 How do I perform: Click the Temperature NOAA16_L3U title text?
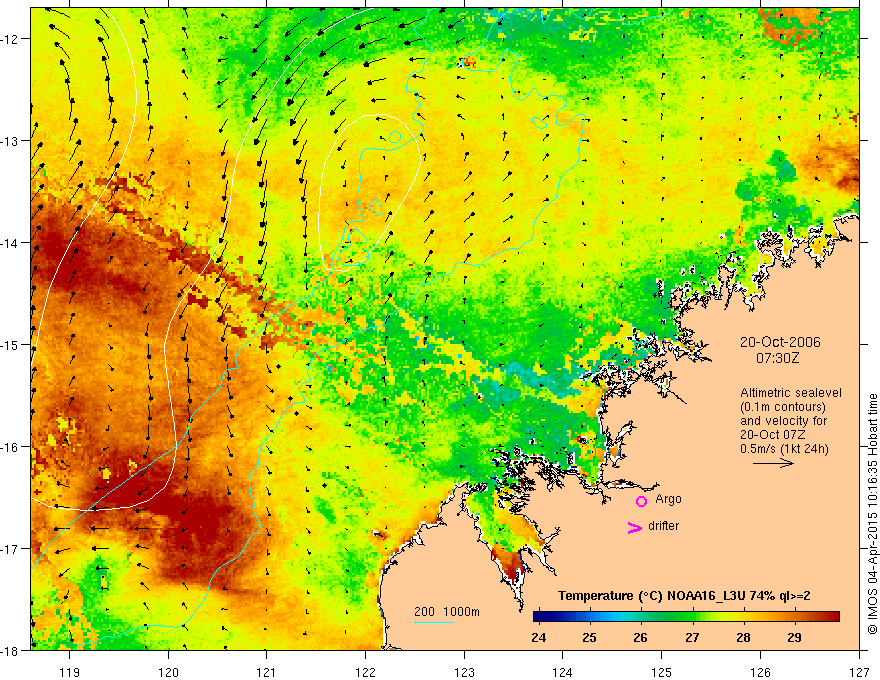click(x=684, y=596)
